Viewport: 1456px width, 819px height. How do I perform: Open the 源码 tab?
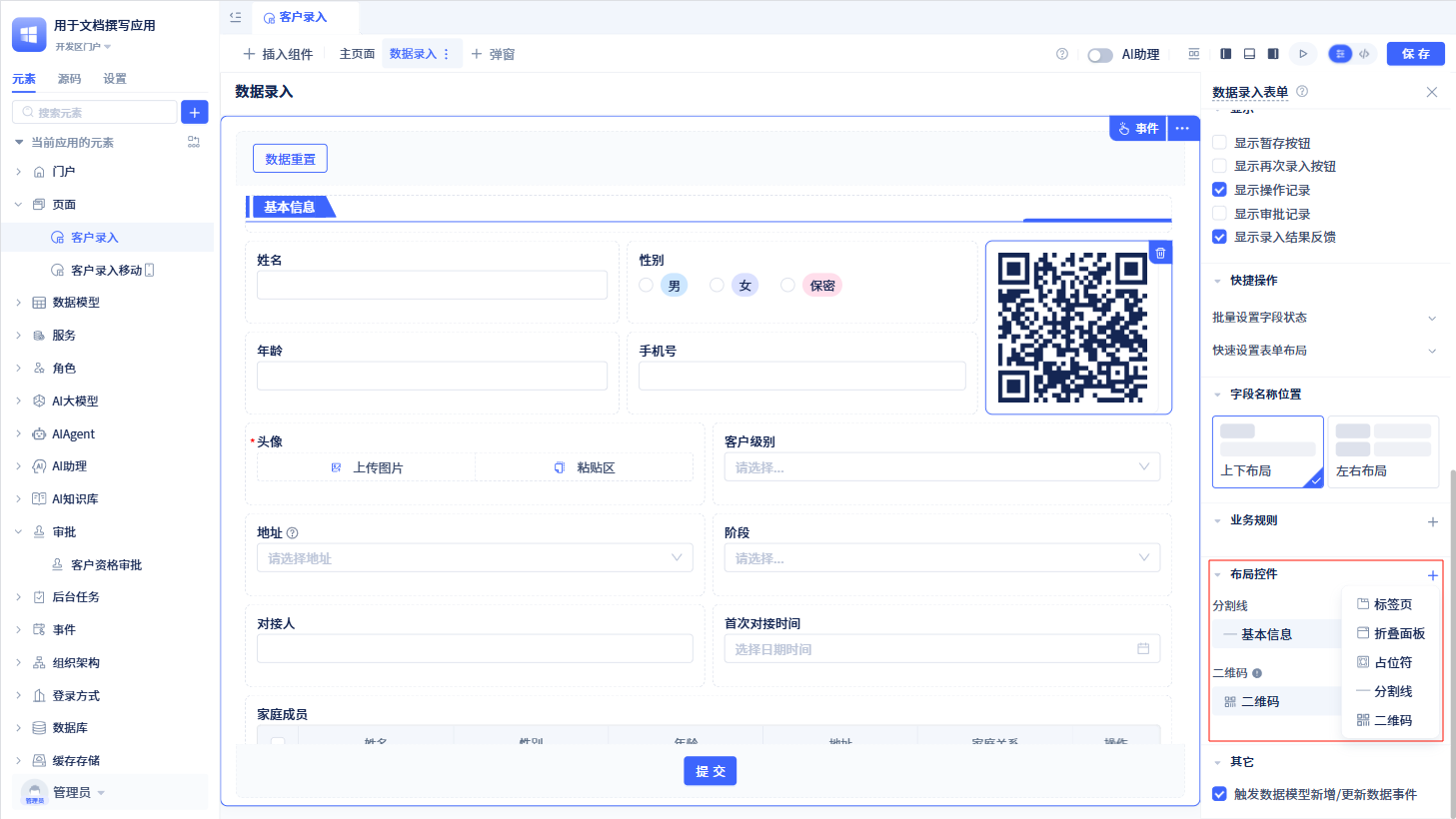(69, 79)
